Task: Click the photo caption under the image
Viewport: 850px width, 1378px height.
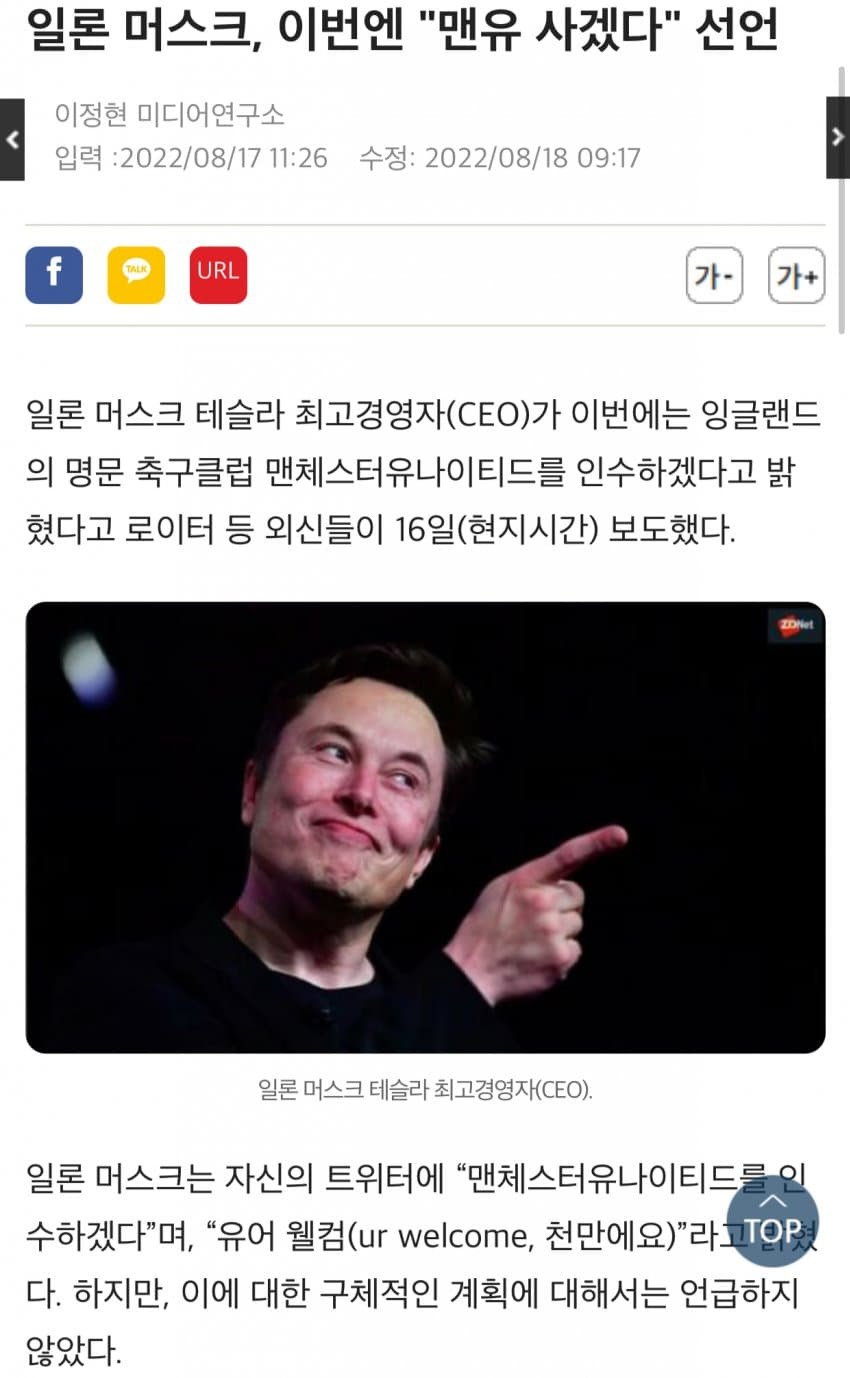Action: tap(425, 1090)
